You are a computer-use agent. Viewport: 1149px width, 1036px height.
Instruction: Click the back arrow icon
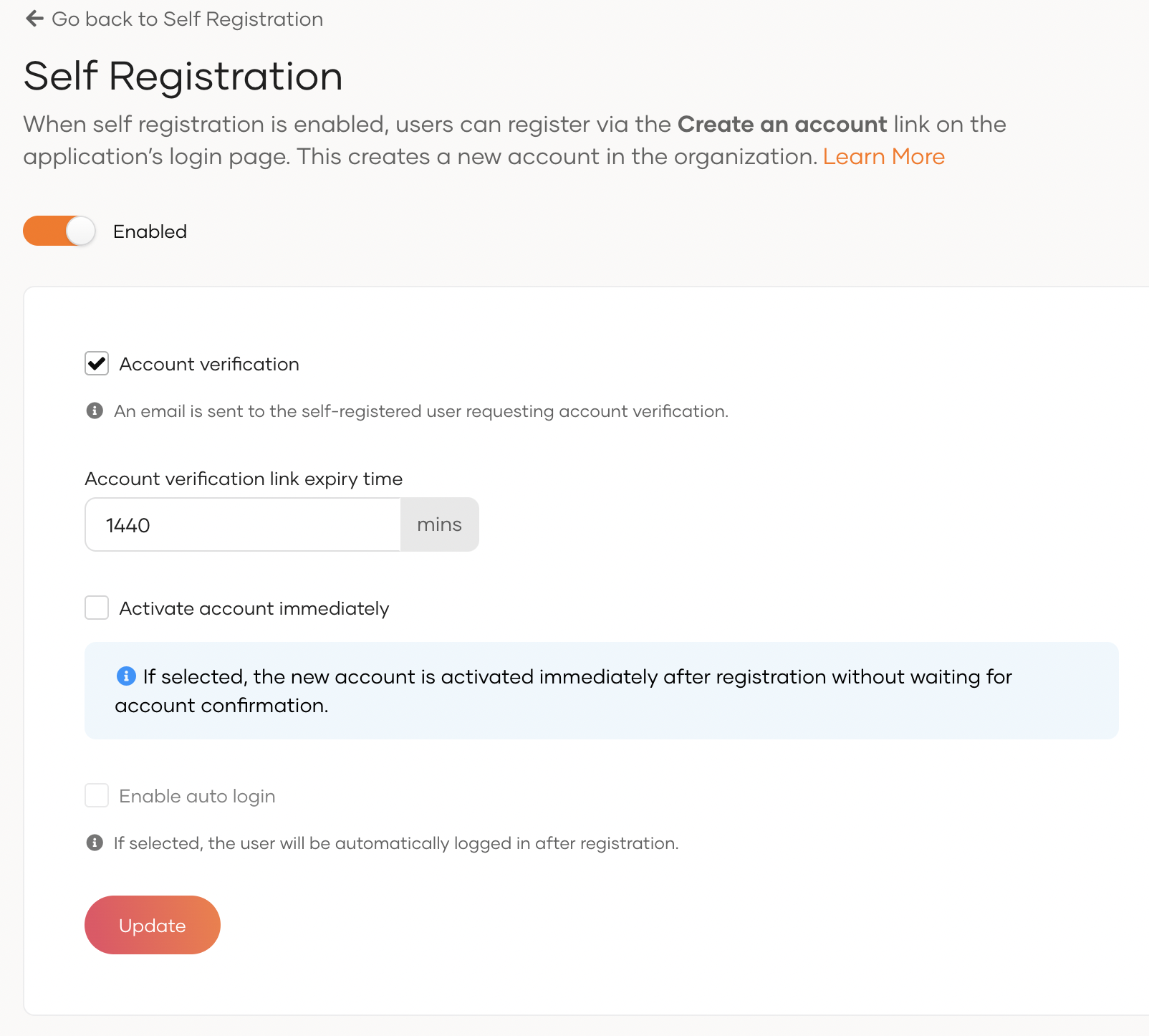[x=33, y=19]
